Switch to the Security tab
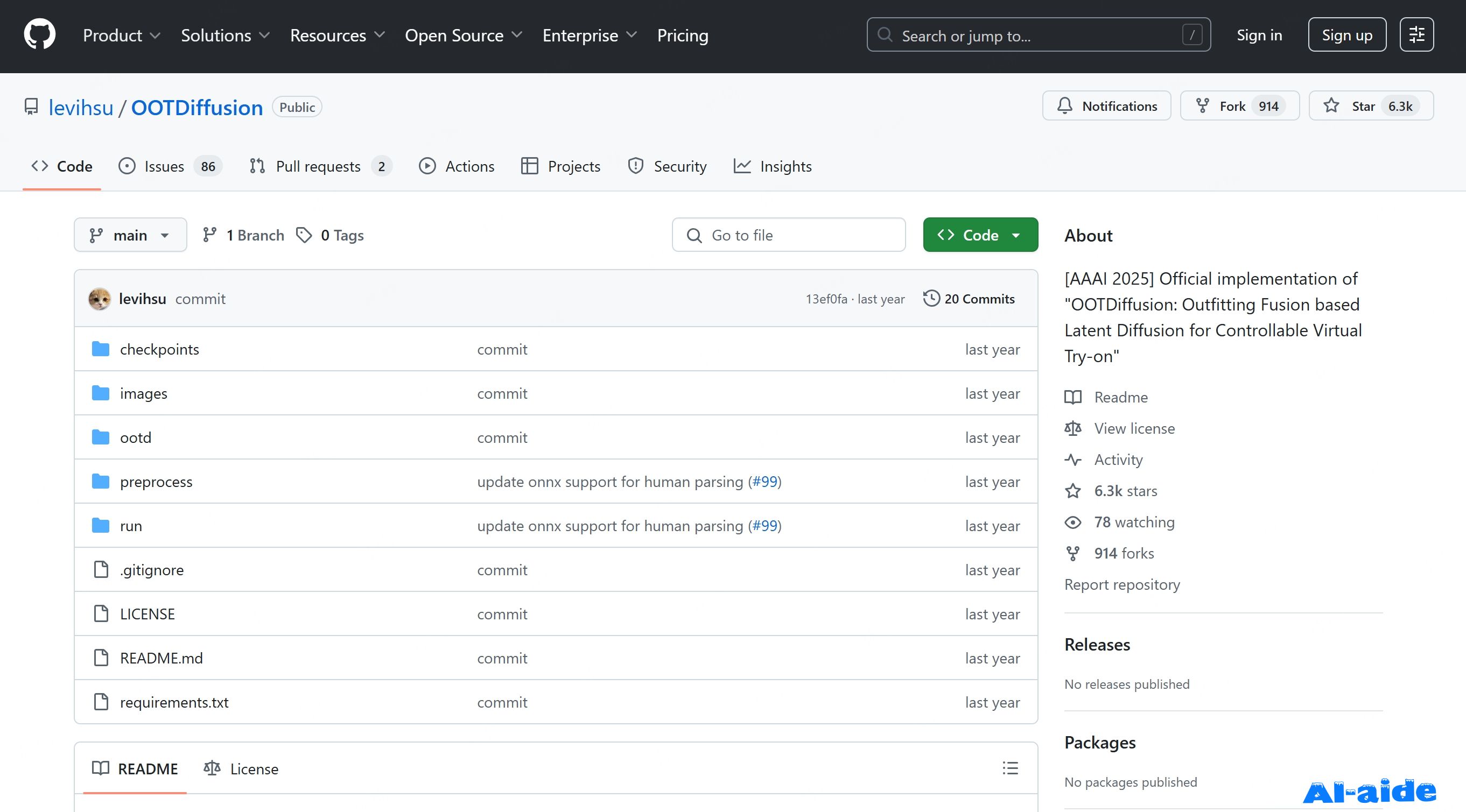 tap(667, 166)
